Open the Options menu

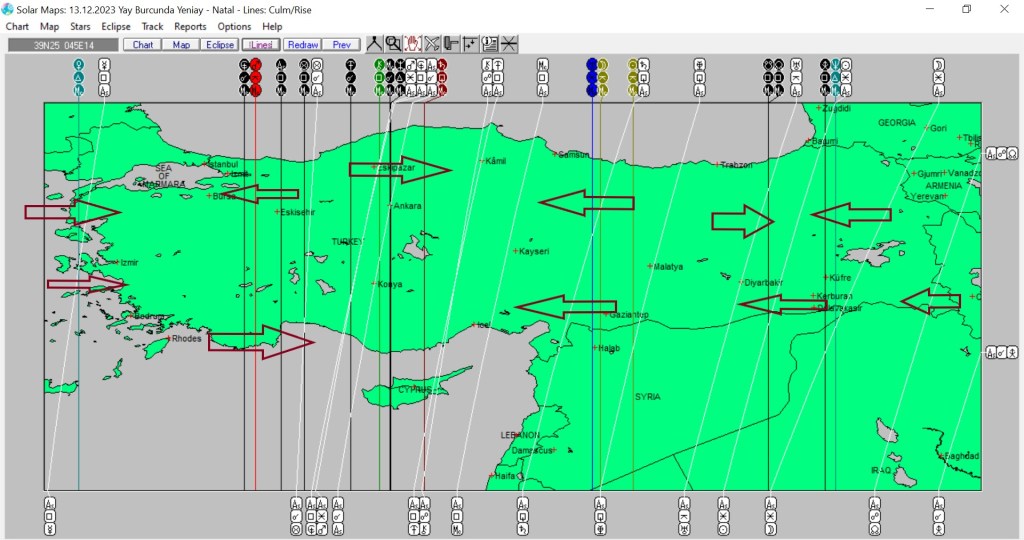click(234, 26)
